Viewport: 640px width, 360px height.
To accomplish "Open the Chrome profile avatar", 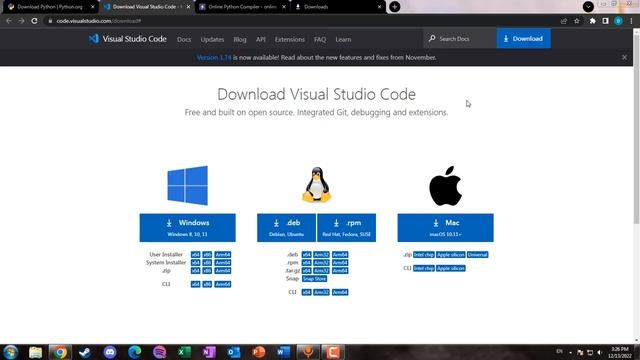I will [x=618, y=21].
